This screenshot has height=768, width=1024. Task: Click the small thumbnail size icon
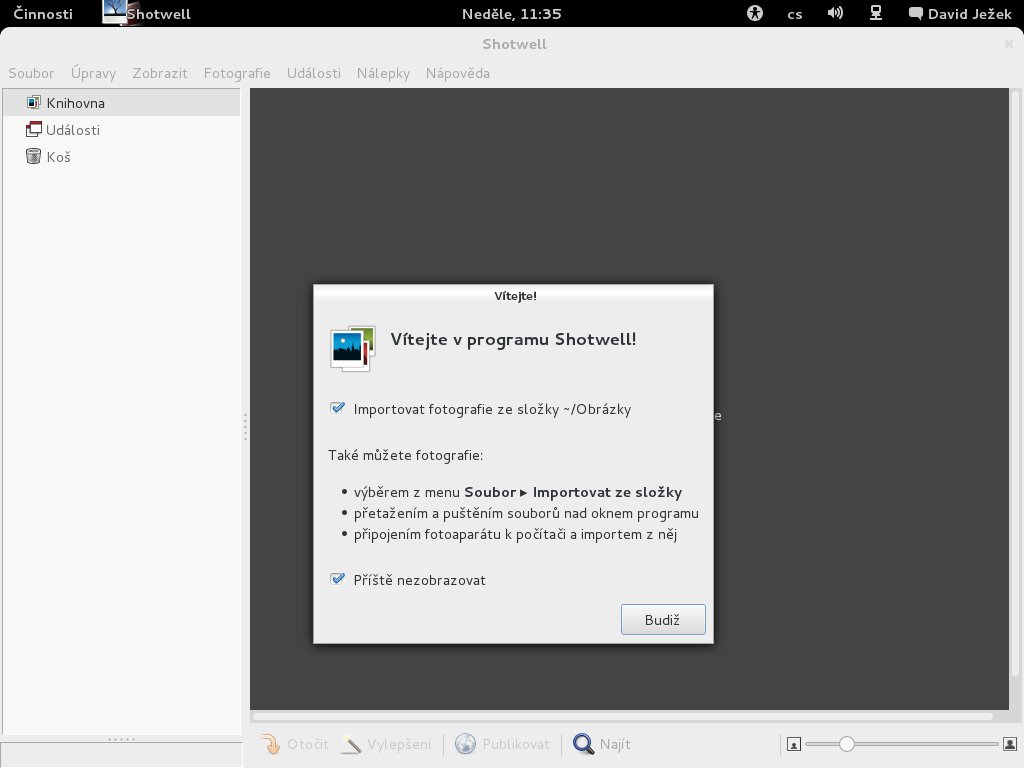pyautogui.click(x=793, y=744)
